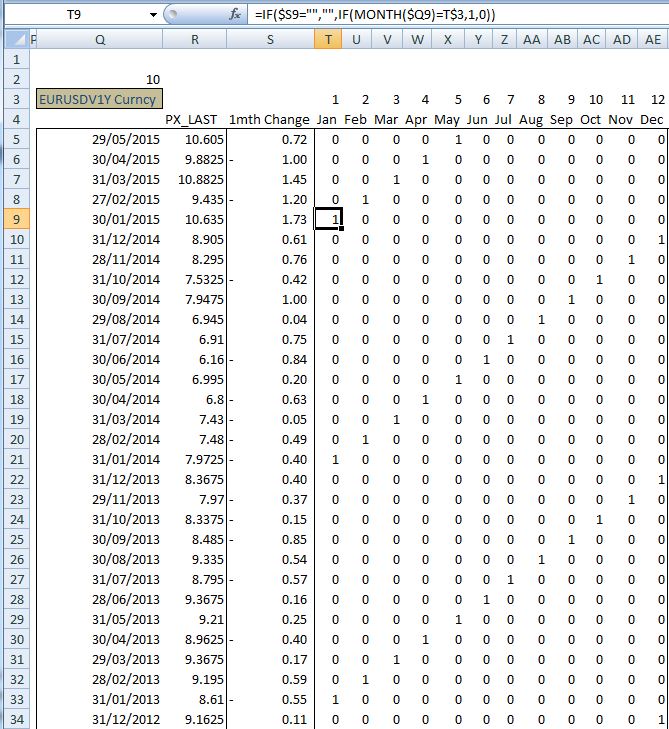Select the column Q header
The height and width of the screenshot is (729, 669).
pyautogui.click(x=99, y=39)
